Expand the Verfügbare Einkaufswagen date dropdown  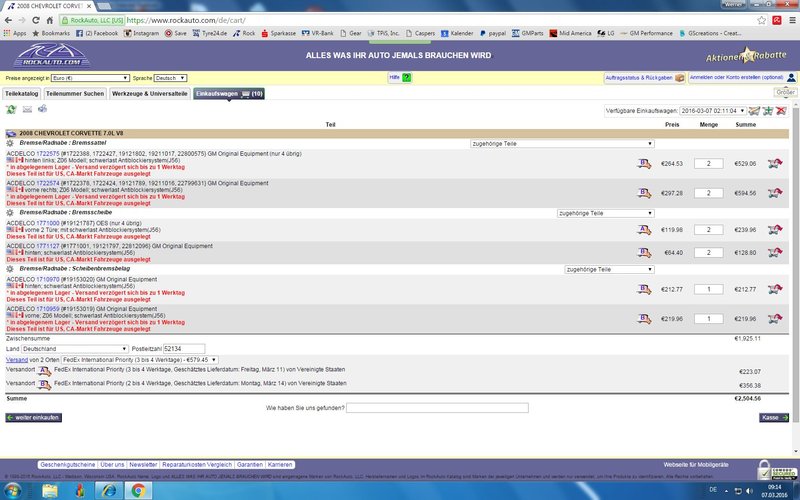(x=712, y=110)
